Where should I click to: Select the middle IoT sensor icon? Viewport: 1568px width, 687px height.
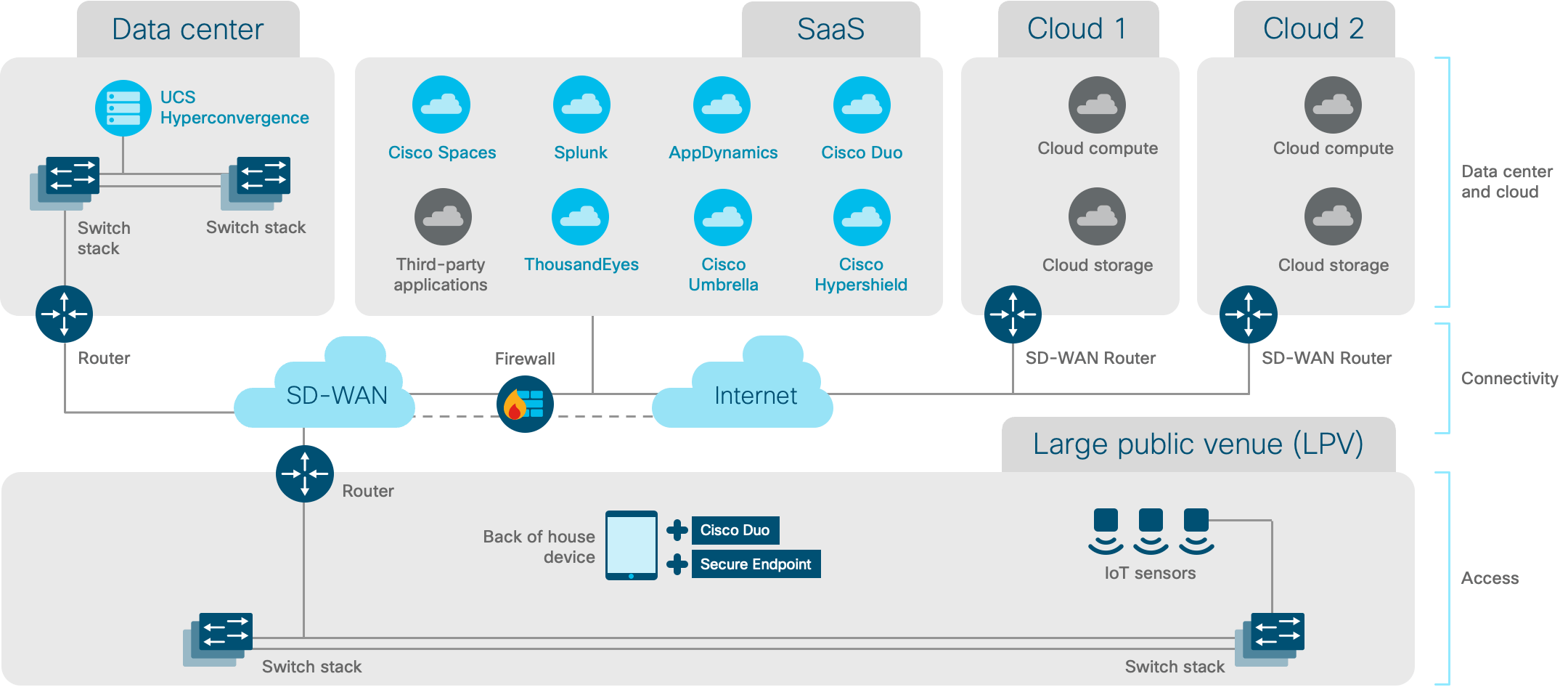[1151, 531]
